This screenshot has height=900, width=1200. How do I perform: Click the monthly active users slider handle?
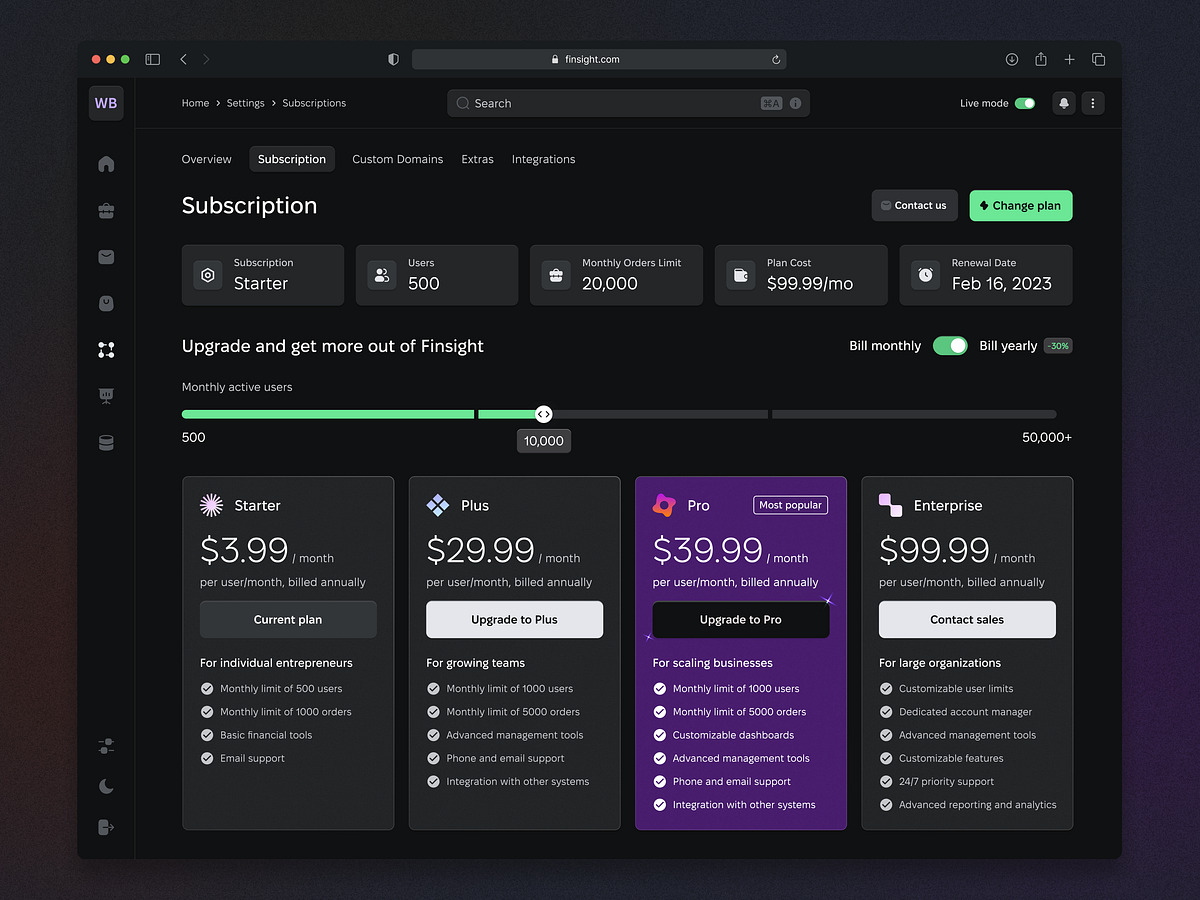click(x=543, y=414)
